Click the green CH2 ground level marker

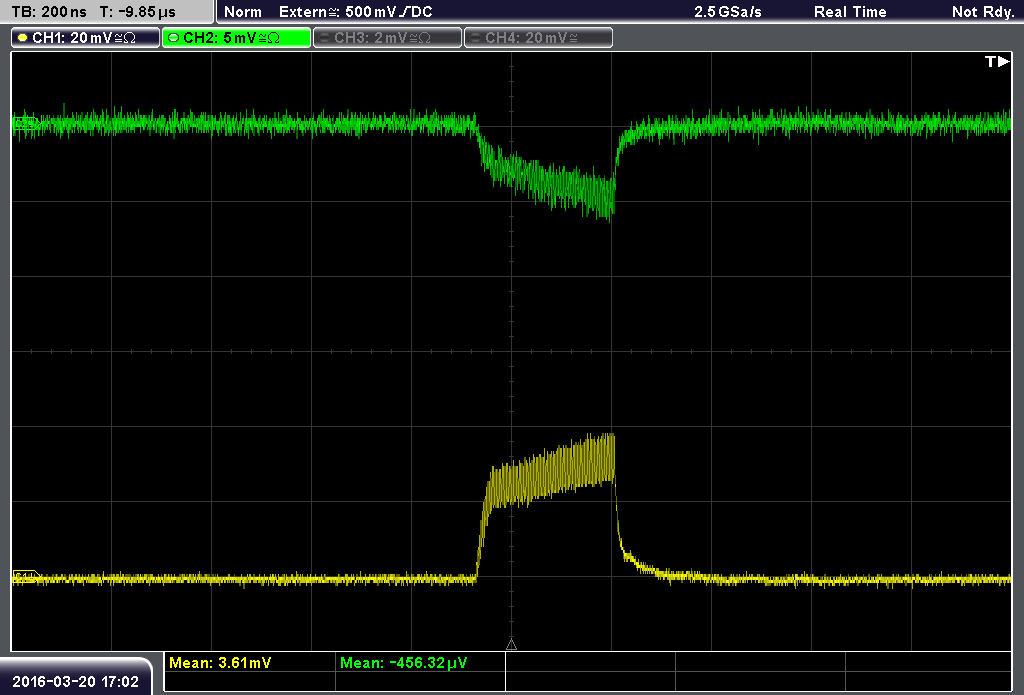tap(25, 123)
